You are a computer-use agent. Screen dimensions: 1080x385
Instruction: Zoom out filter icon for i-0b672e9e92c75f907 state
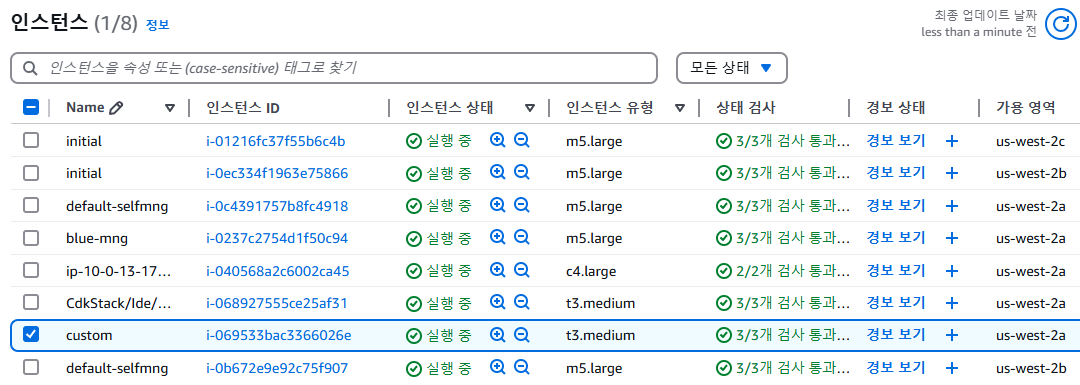click(x=521, y=368)
